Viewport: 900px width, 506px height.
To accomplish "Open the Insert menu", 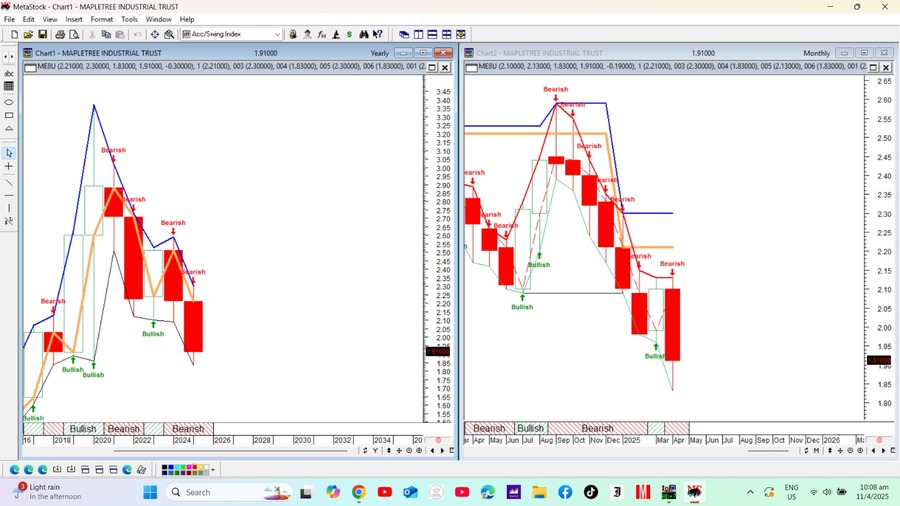I will pos(74,19).
